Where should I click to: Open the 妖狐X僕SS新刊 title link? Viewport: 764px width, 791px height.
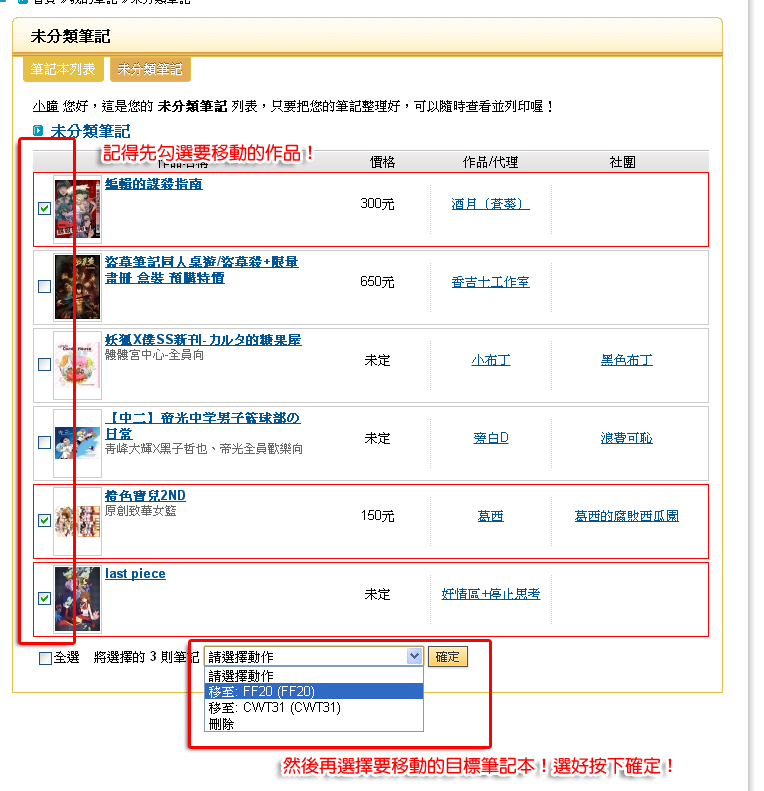203,340
